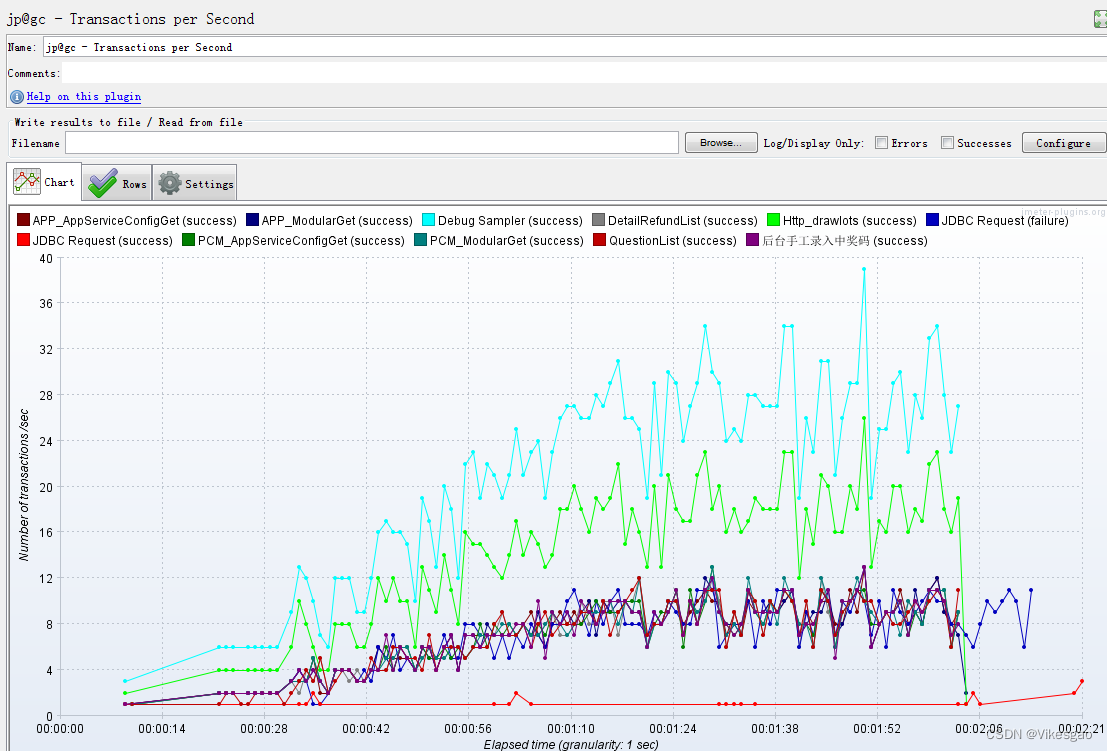Focus the Comments input field
The image size is (1107, 751).
point(584,73)
